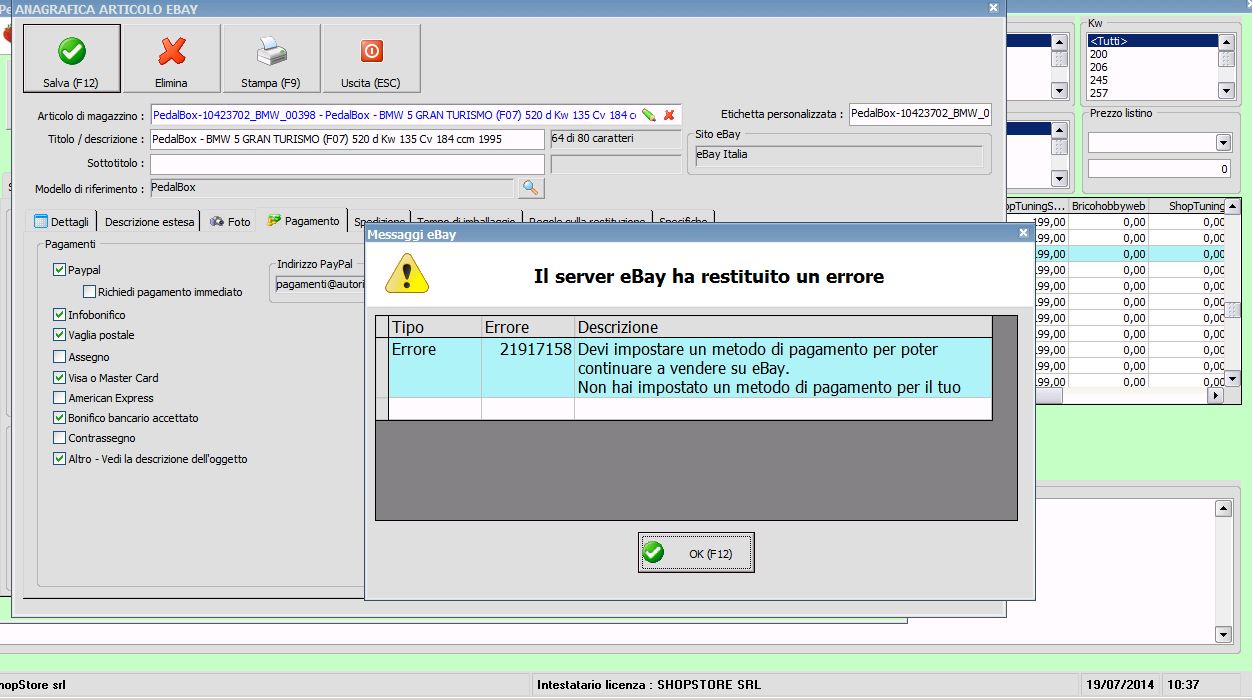Toggle the Paypal checkbox

[60, 270]
